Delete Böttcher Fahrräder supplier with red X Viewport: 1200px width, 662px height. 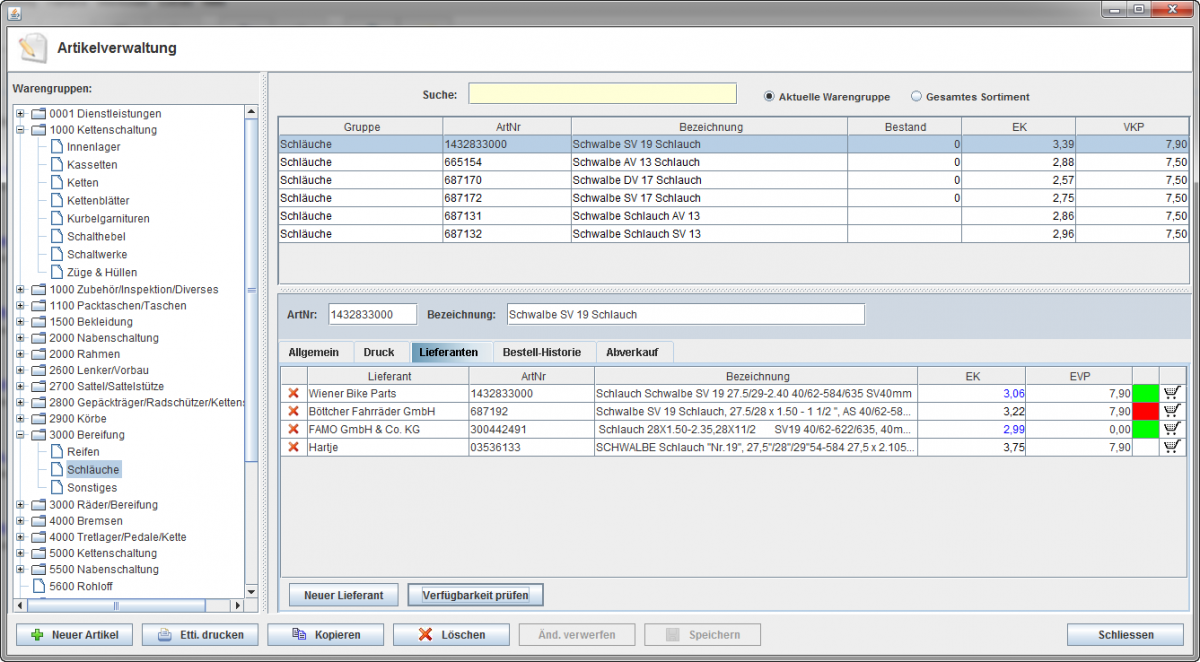(x=294, y=411)
